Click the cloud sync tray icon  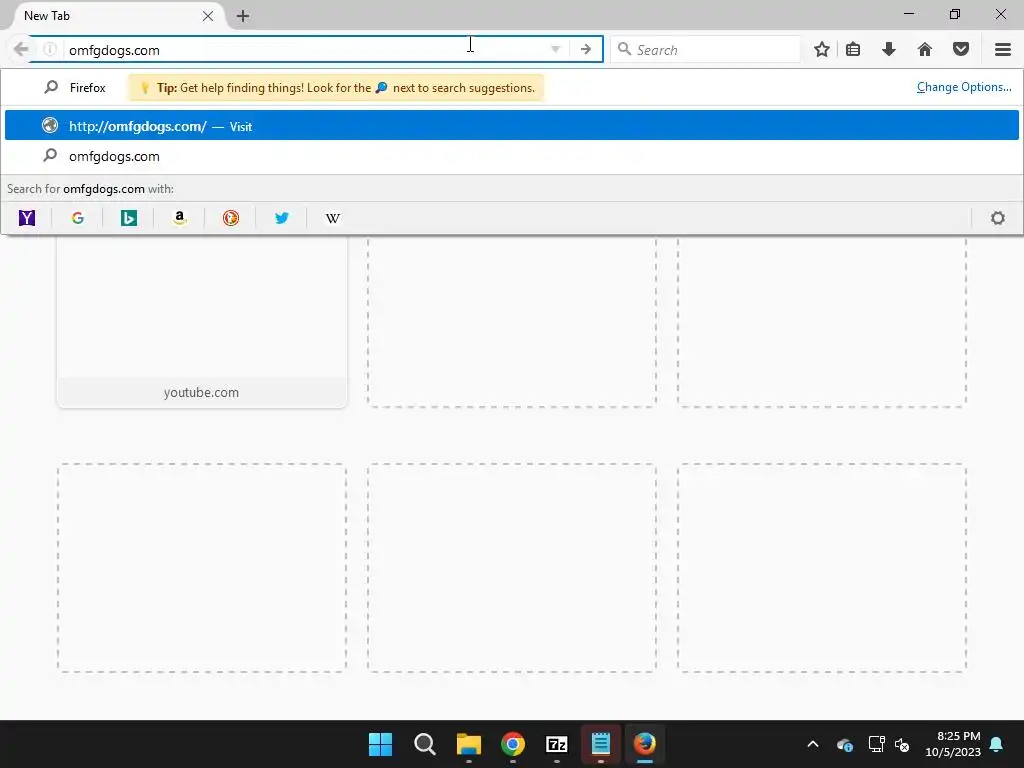click(845, 744)
